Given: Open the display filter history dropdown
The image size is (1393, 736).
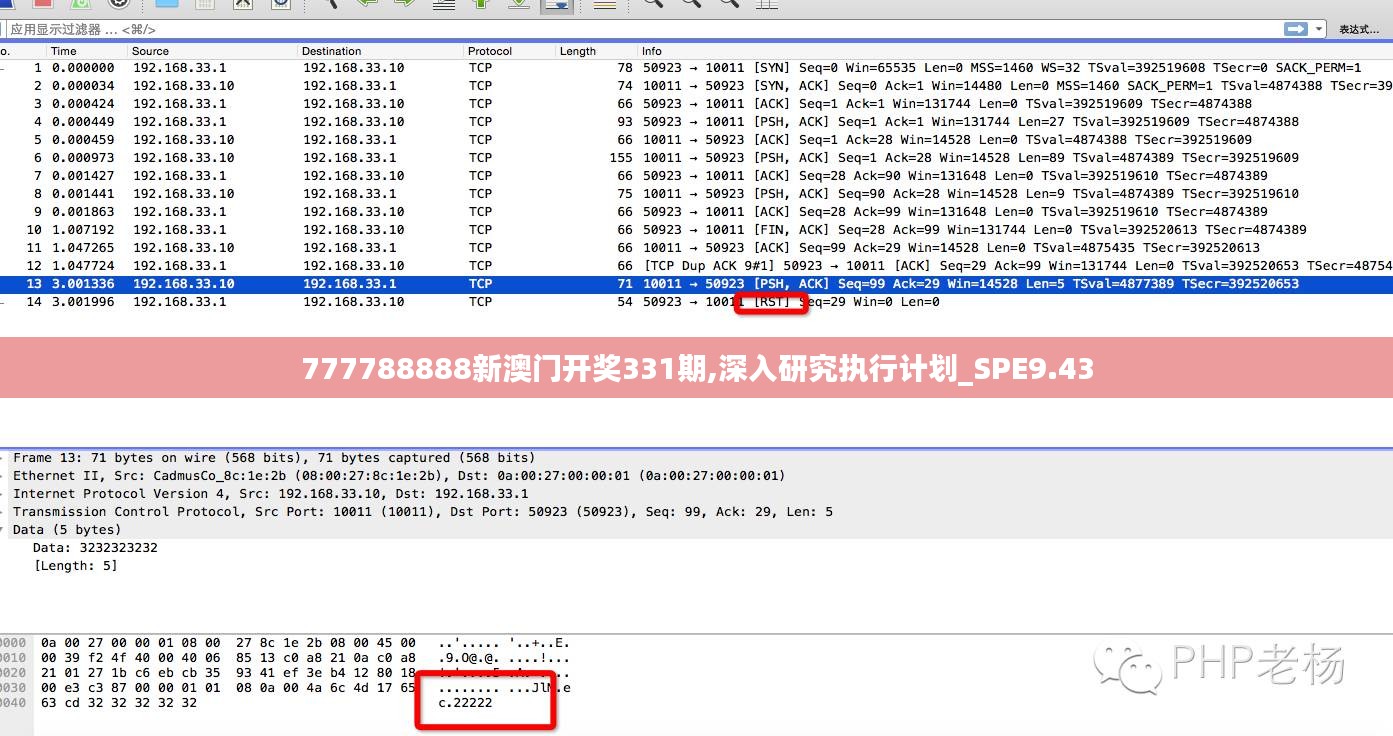Looking at the screenshot, I should [x=1320, y=29].
